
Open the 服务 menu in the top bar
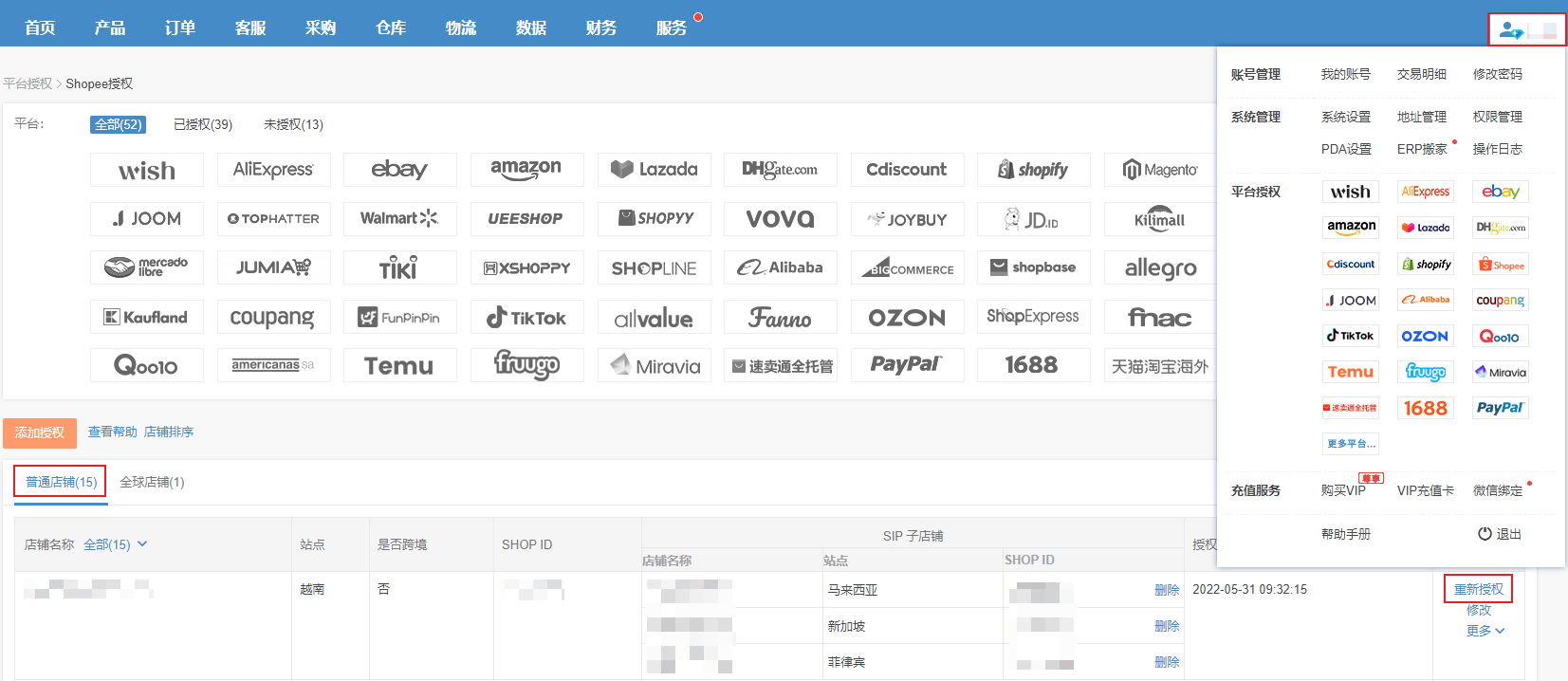pyautogui.click(x=672, y=28)
